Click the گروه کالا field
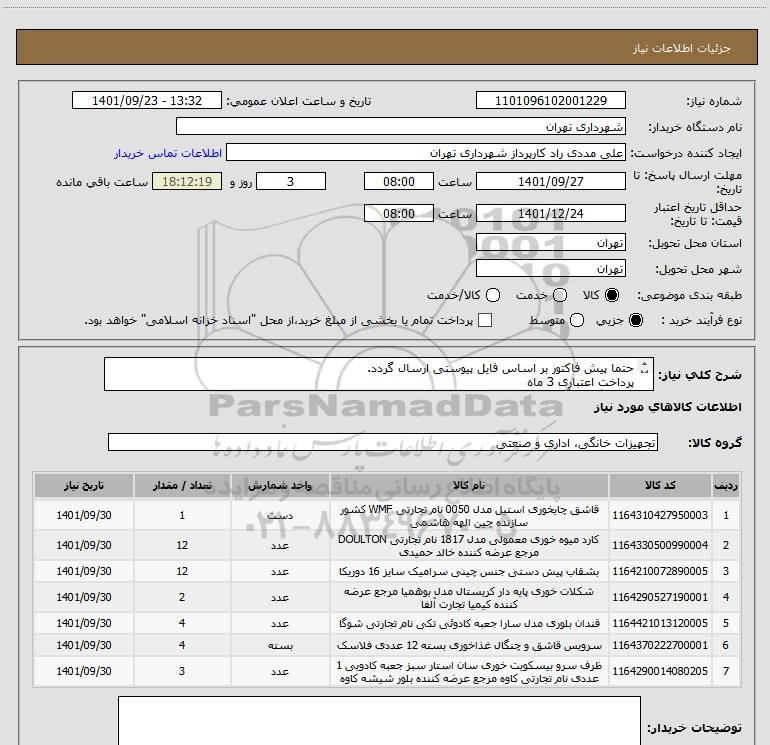 (x=383, y=442)
